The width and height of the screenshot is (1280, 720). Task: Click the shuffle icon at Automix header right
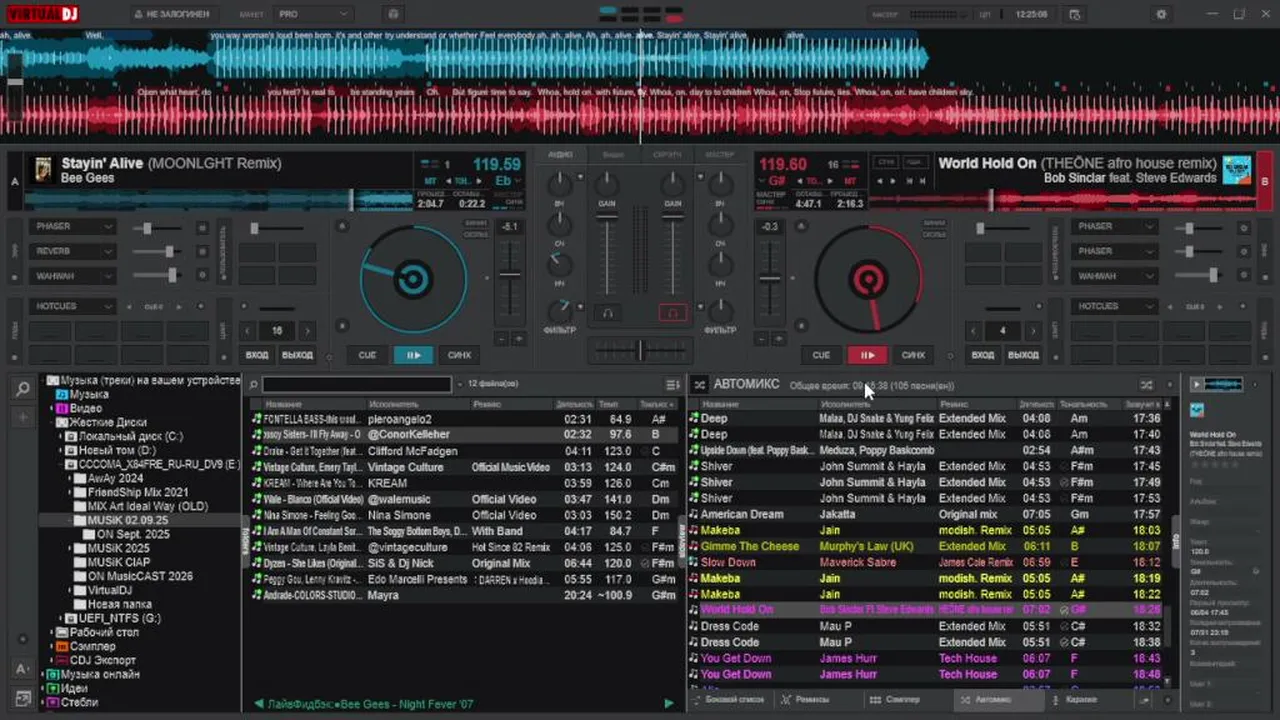click(x=1146, y=385)
